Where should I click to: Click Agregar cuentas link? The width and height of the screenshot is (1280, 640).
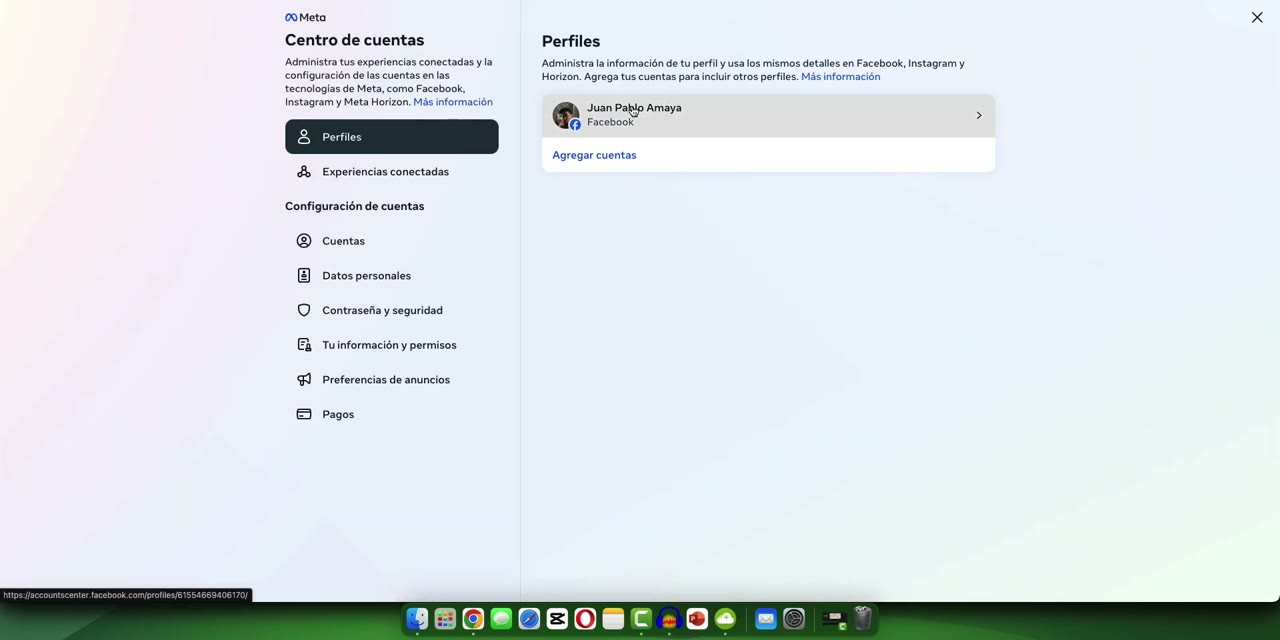(x=594, y=155)
